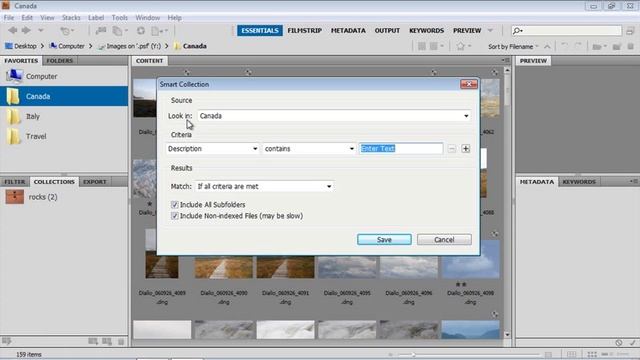Screen dimensions: 640x360
Task: Click the lock thumbnail grid icon
Action: pos(572,354)
